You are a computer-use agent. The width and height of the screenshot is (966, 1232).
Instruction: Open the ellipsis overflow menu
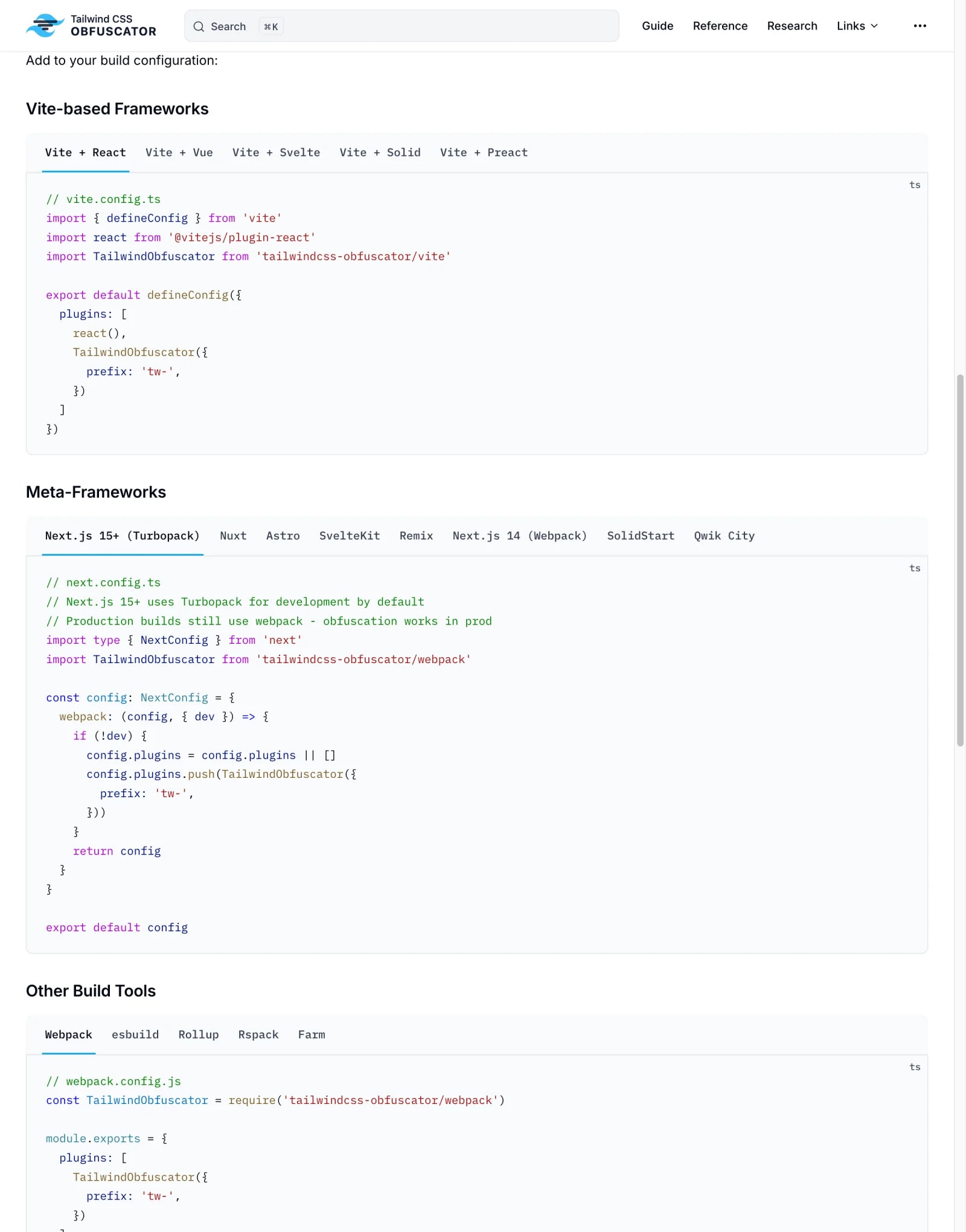(920, 25)
